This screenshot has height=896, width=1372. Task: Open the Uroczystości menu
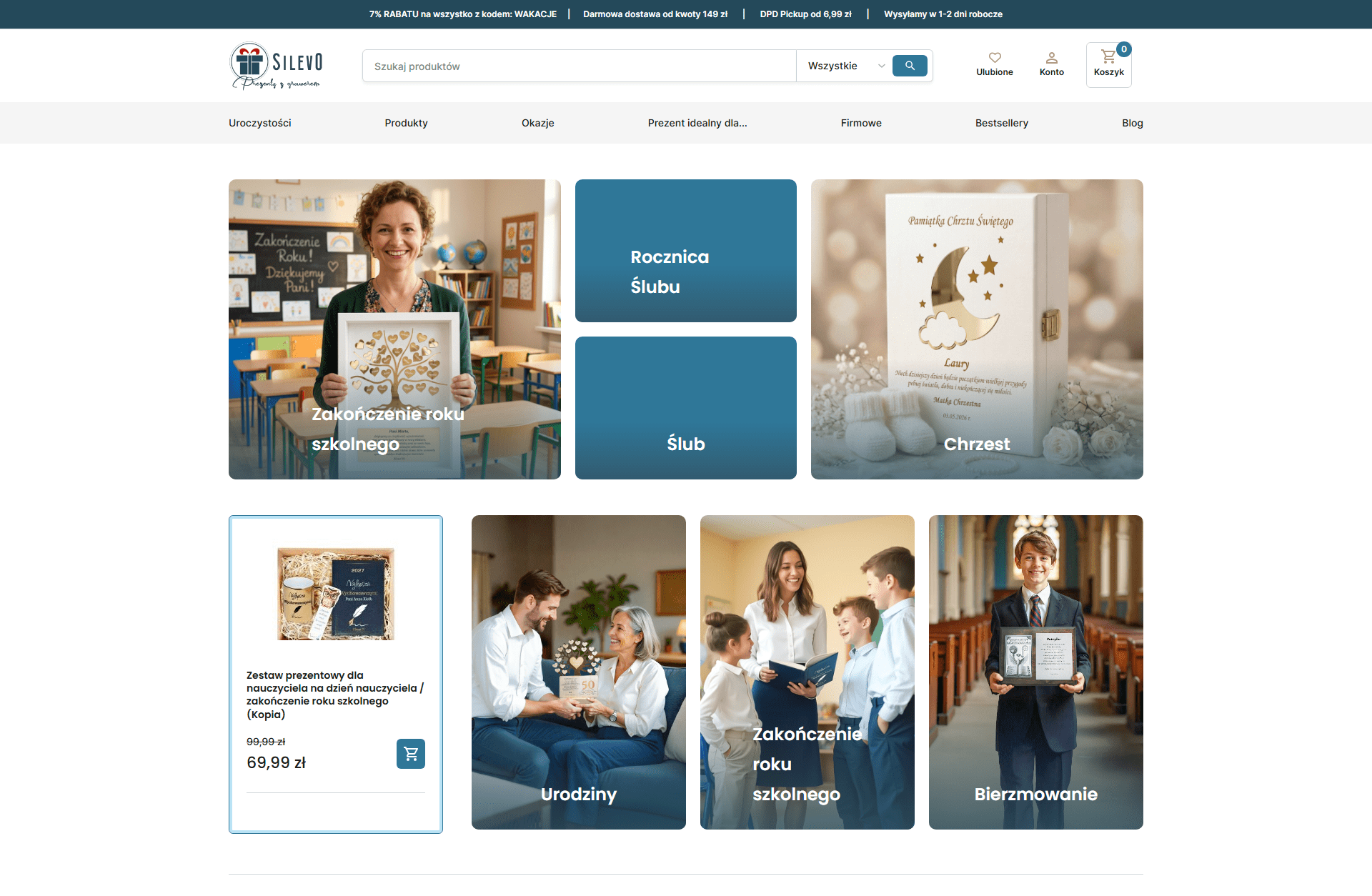point(260,123)
